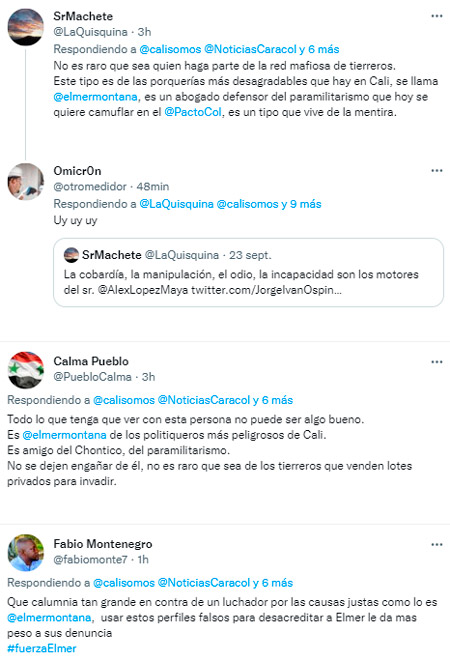450x661 pixels.
Task: Open @elmermontana mention in SrMachete's tweet
Action: (95, 97)
